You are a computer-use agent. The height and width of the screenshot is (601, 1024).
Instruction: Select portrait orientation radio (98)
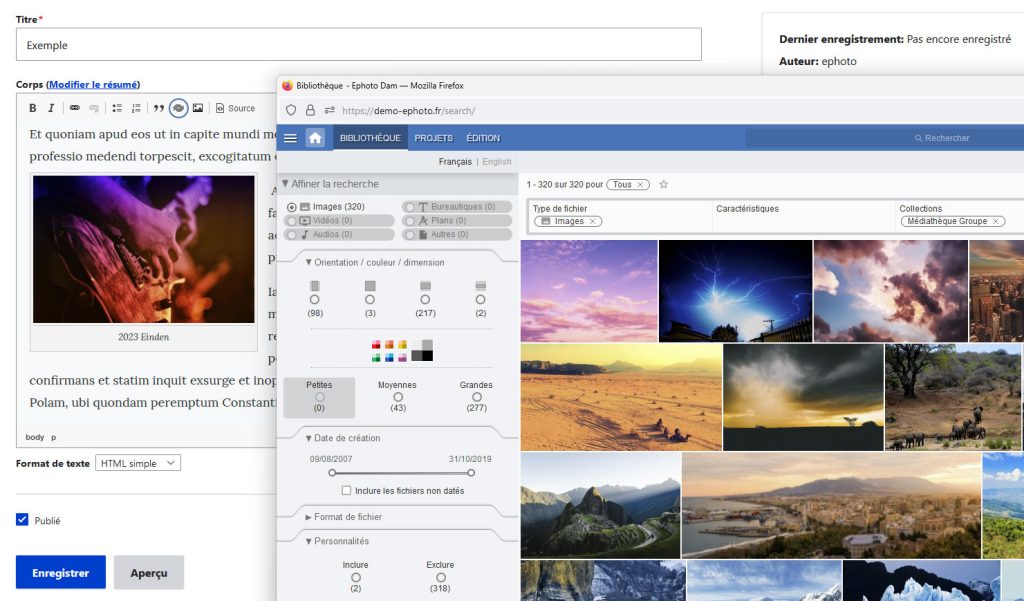[x=315, y=299]
